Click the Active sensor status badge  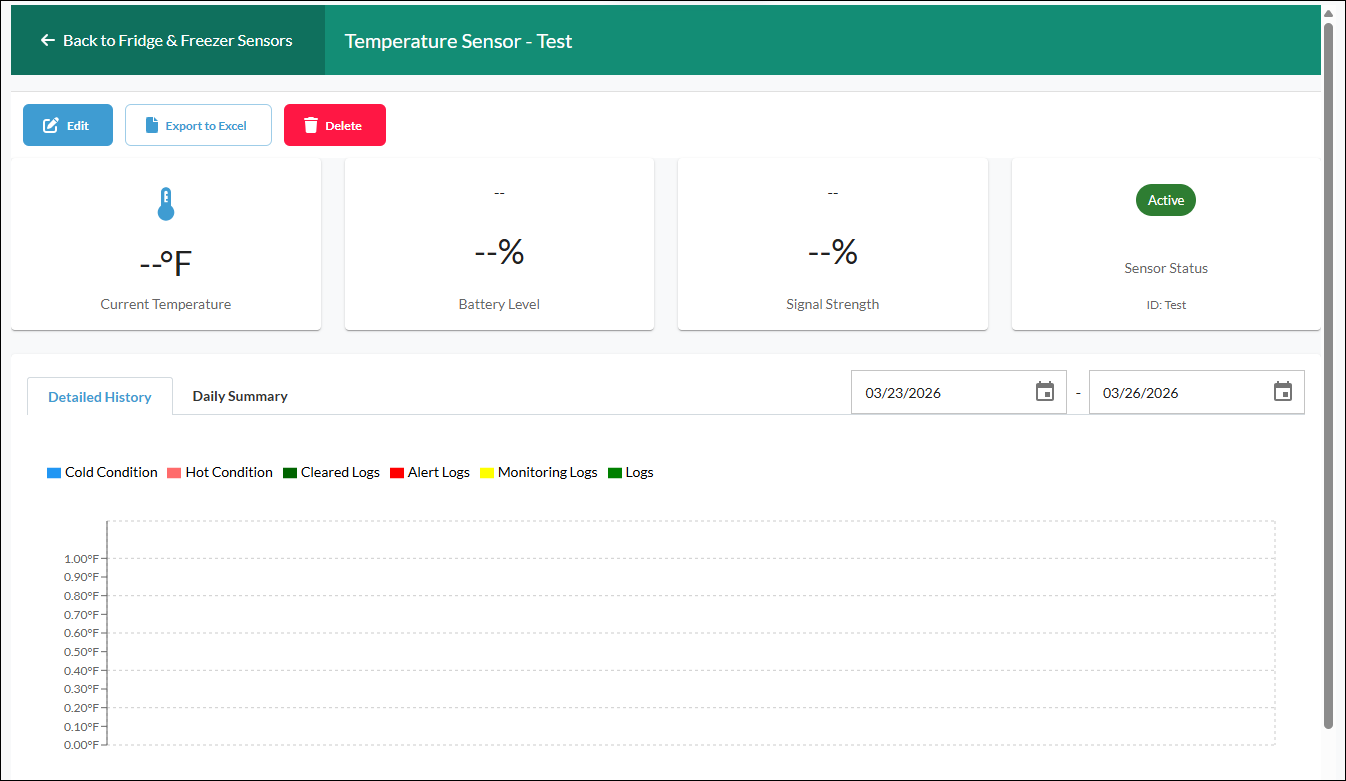click(x=1166, y=200)
